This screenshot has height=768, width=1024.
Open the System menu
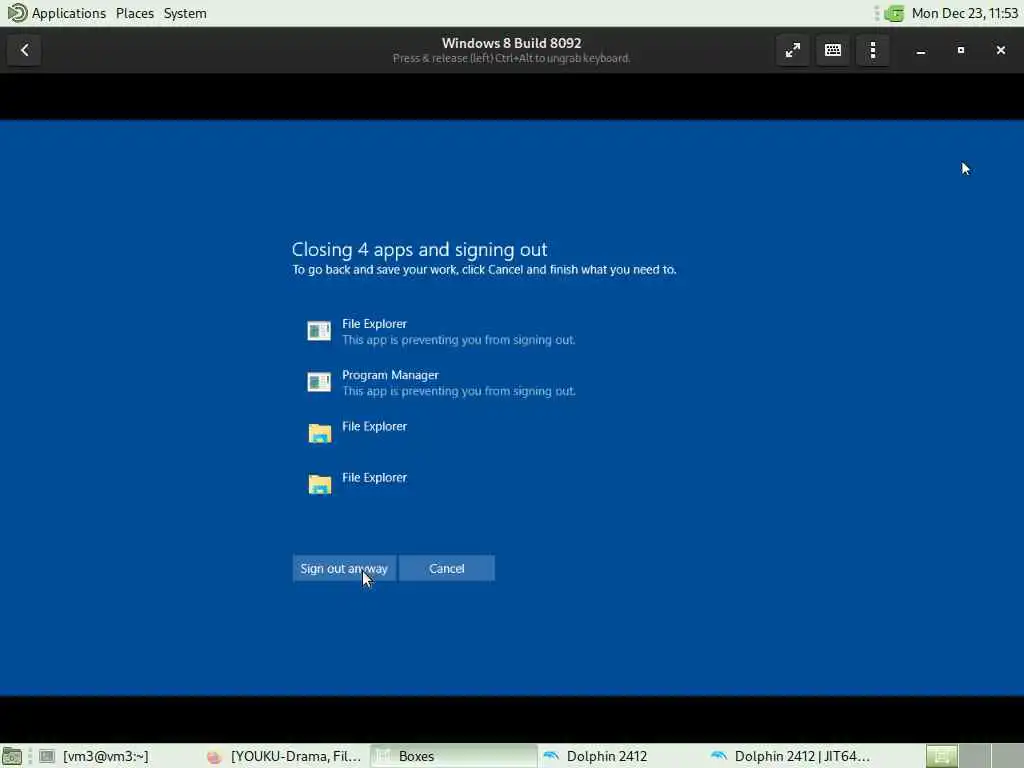click(x=185, y=13)
